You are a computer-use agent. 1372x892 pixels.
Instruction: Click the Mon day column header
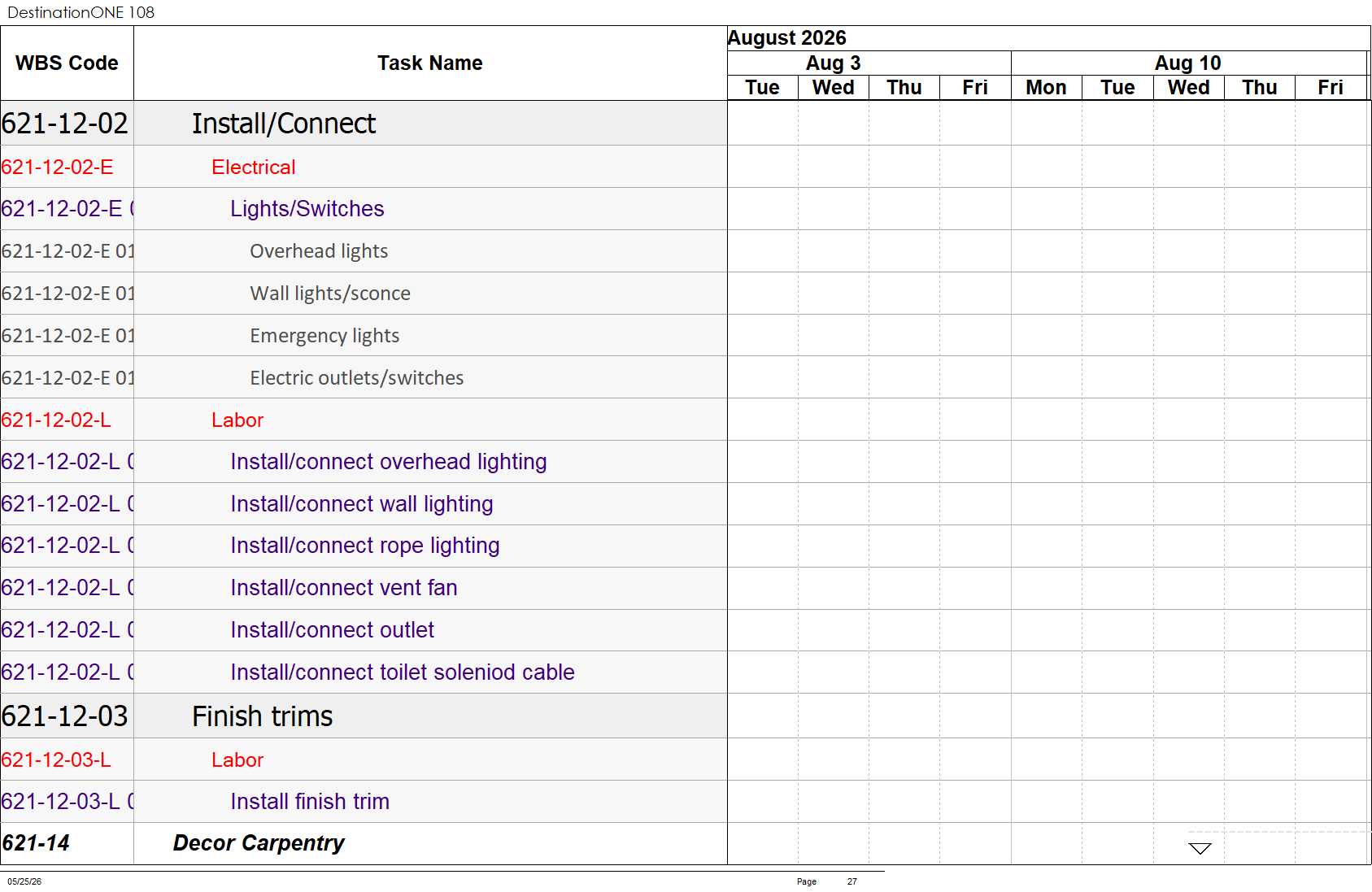pyautogui.click(x=1046, y=88)
